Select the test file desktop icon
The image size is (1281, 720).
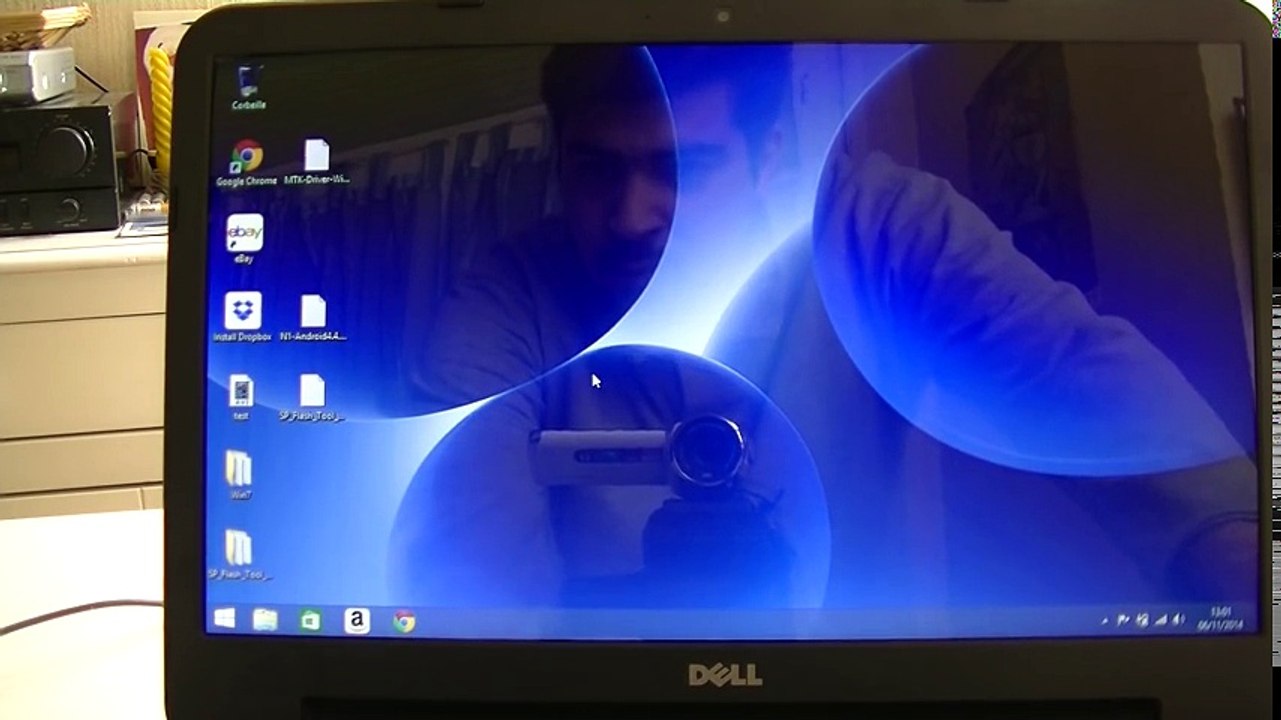tap(240, 397)
